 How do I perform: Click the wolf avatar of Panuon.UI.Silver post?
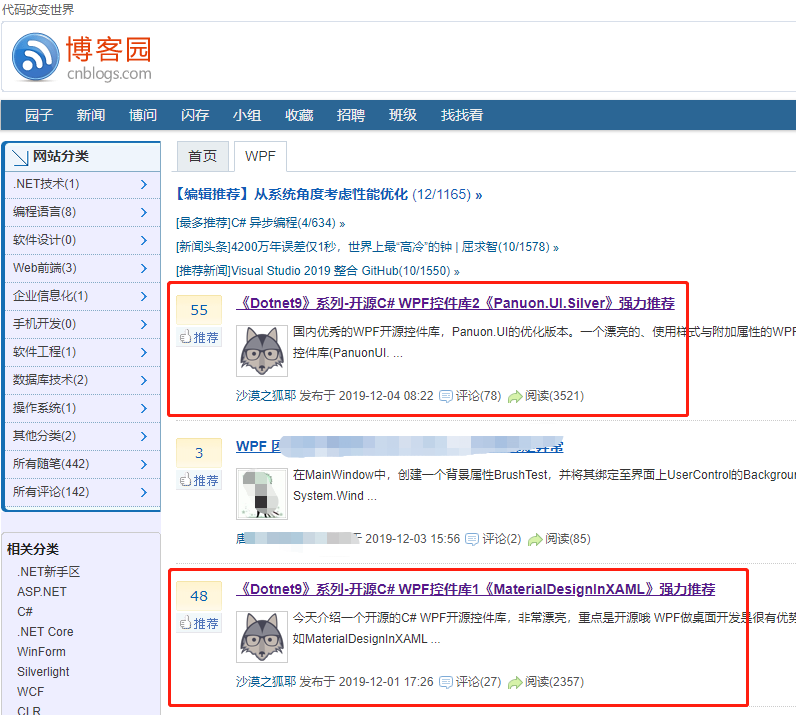coord(262,351)
